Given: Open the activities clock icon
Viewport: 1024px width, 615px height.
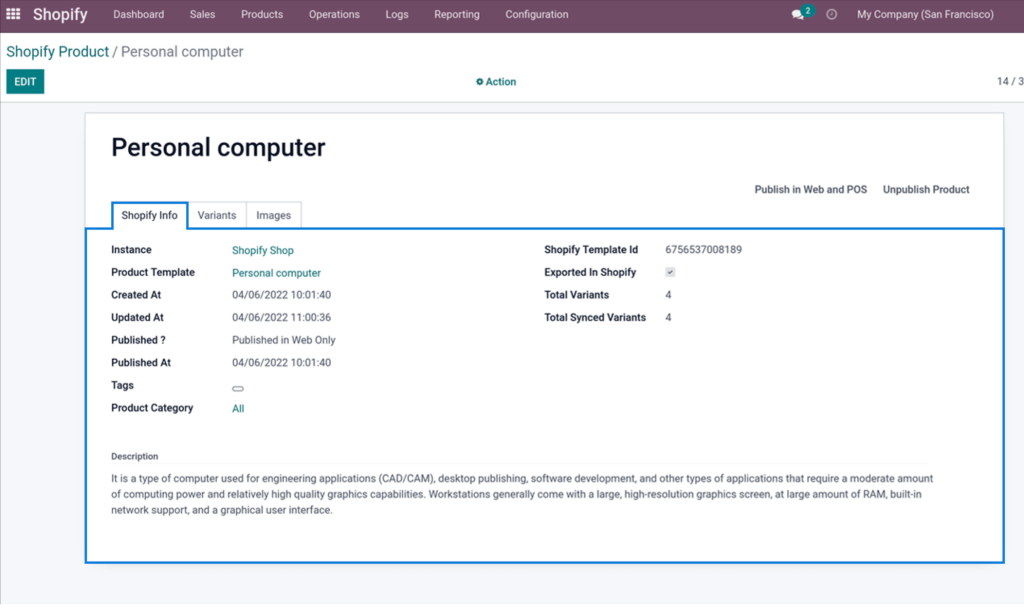Looking at the screenshot, I should pyautogui.click(x=831, y=14).
